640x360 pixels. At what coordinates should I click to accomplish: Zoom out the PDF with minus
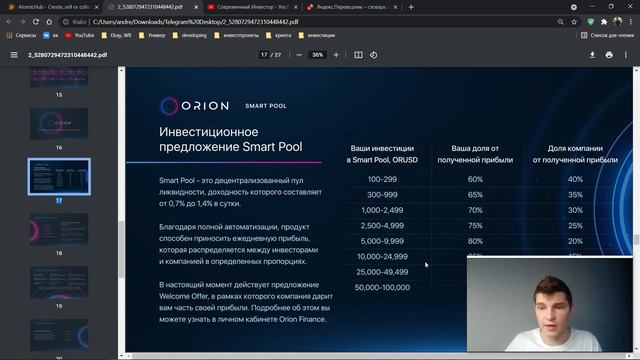click(299, 55)
